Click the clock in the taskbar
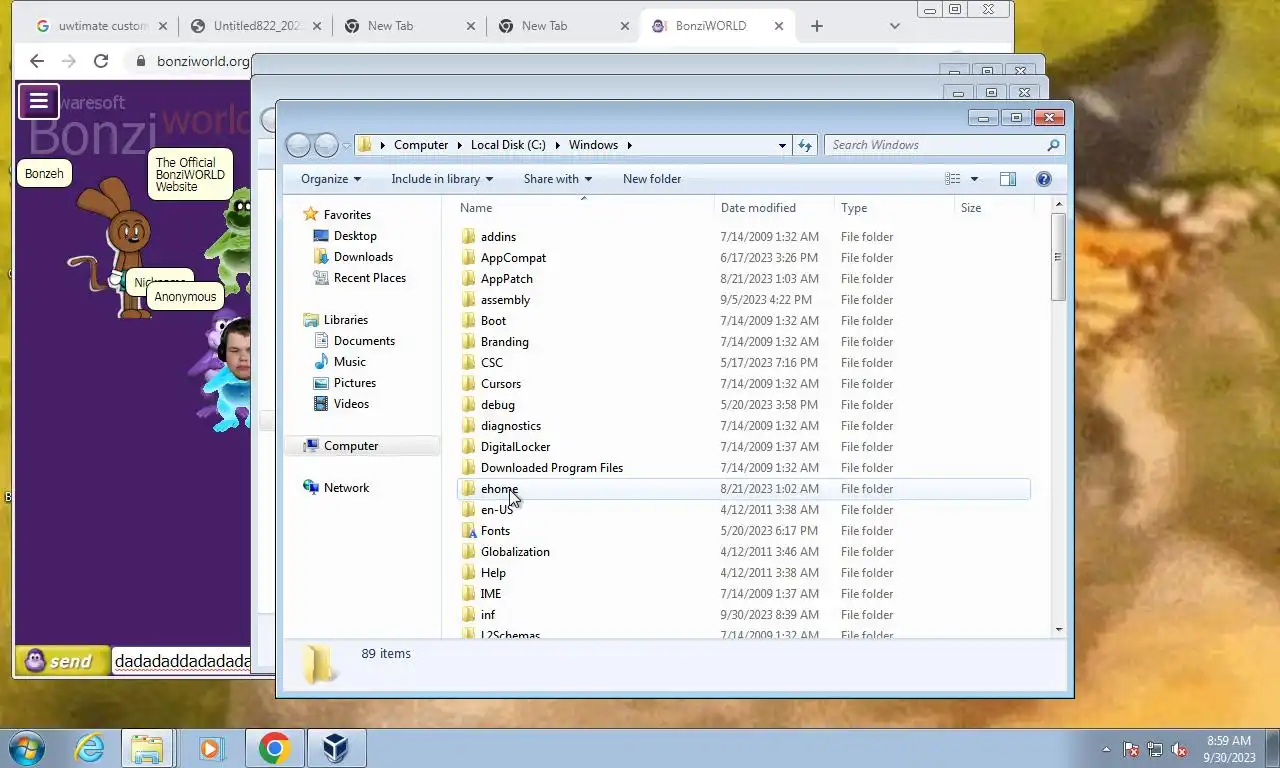Image resolution: width=1280 pixels, height=768 pixels. [1229, 749]
